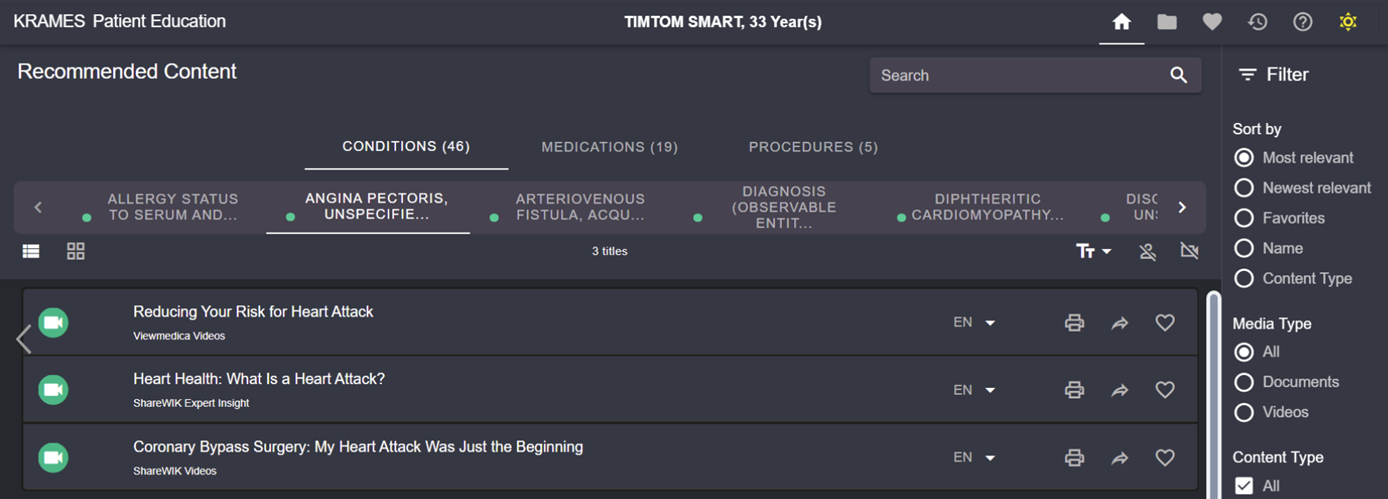Switch to Medications (19) tab

(609, 147)
